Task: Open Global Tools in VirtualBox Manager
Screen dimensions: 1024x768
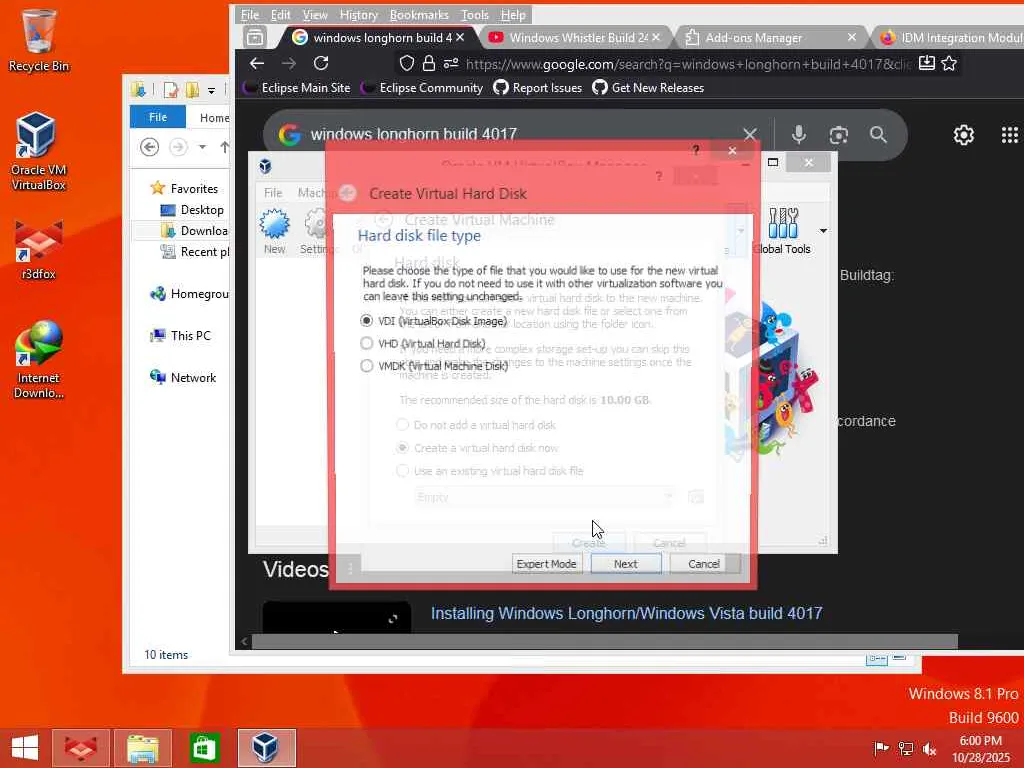Action: [782, 231]
